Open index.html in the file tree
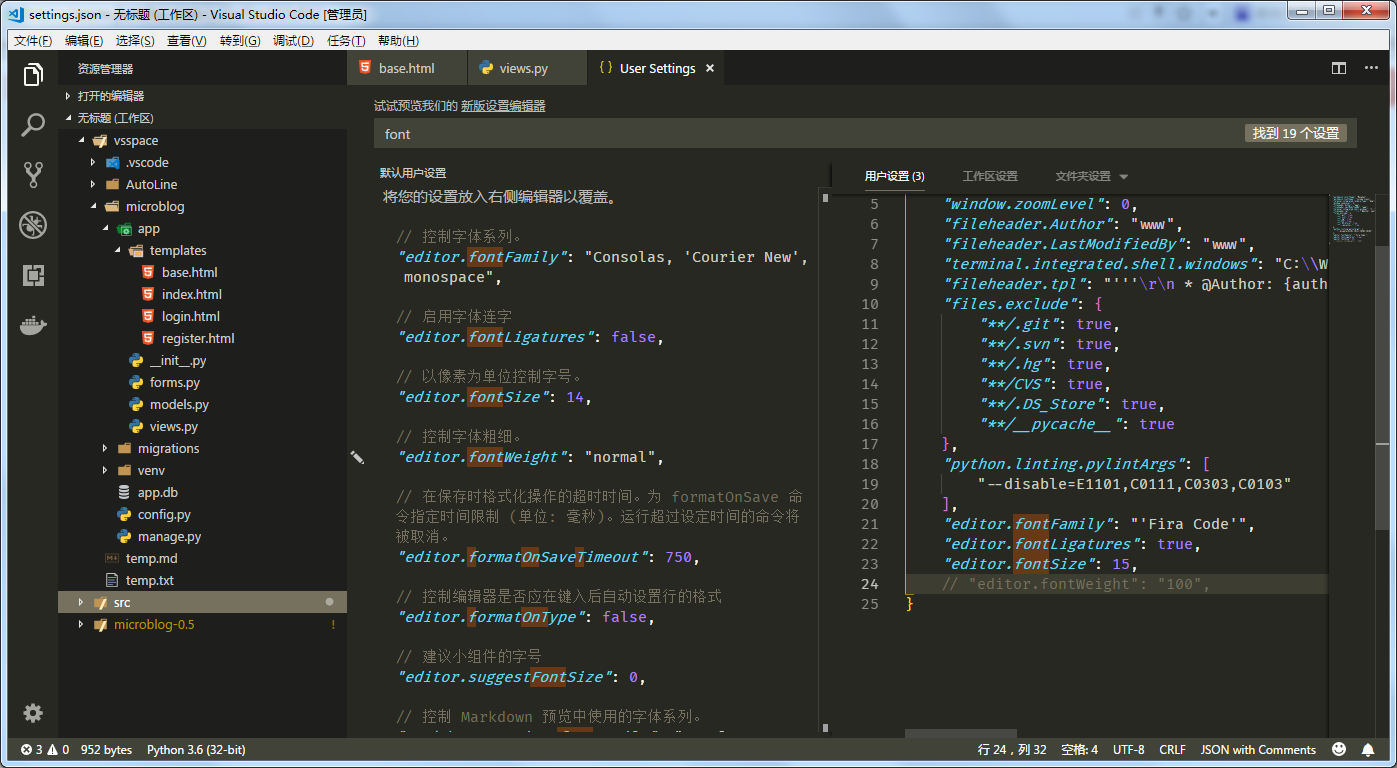 [x=192, y=294]
